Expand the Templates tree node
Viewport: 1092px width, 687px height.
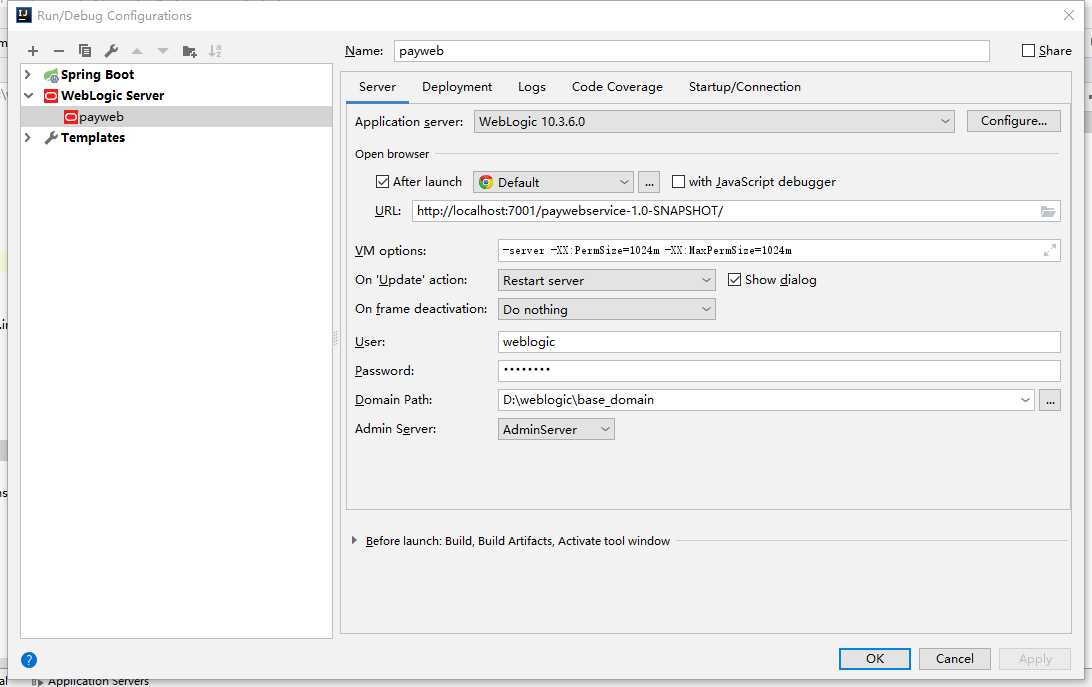coord(28,137)
